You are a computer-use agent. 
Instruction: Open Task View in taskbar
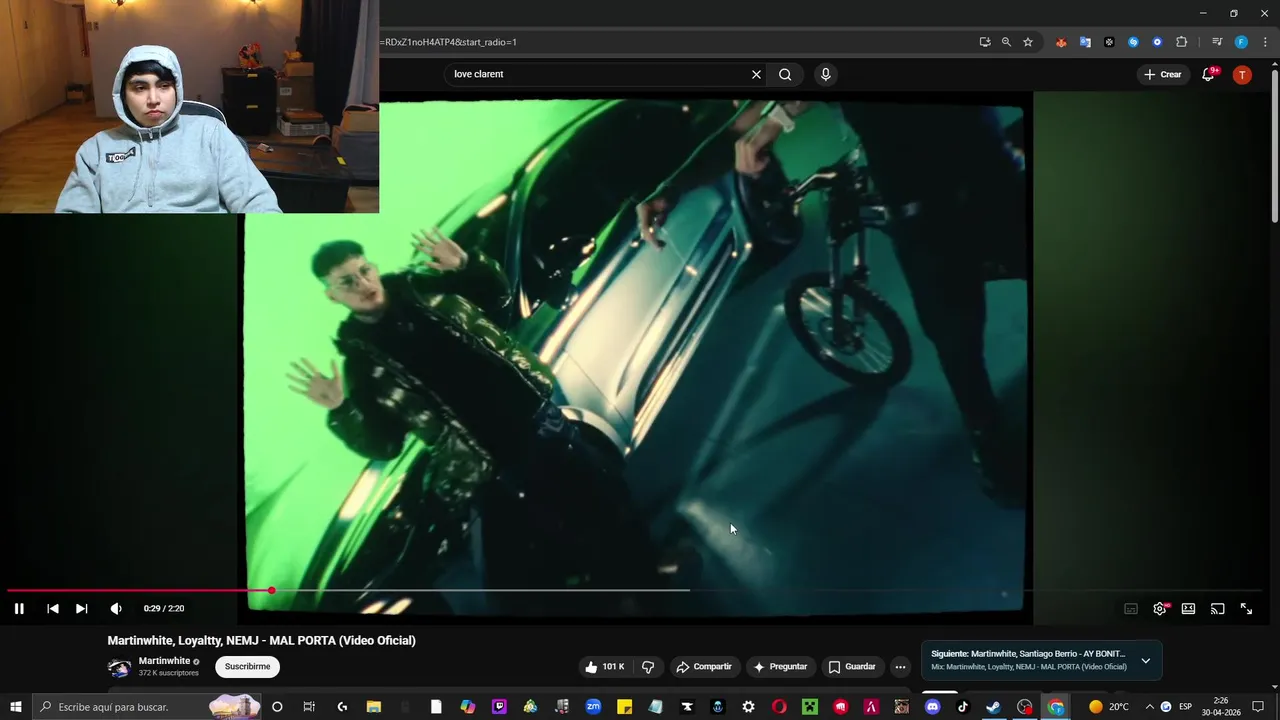309,707
